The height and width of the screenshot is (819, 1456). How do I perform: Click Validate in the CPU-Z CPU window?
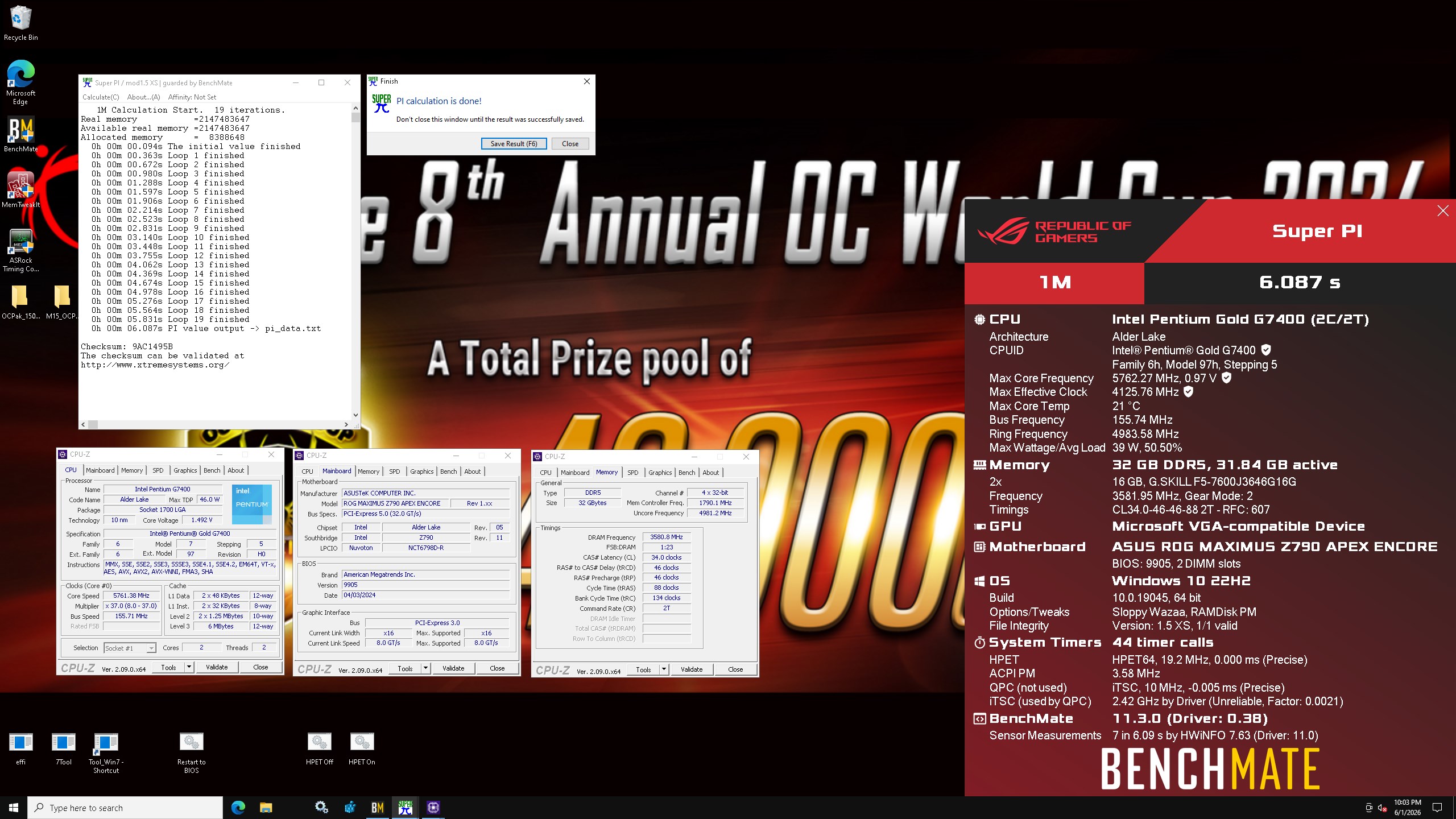coord(217,667)
